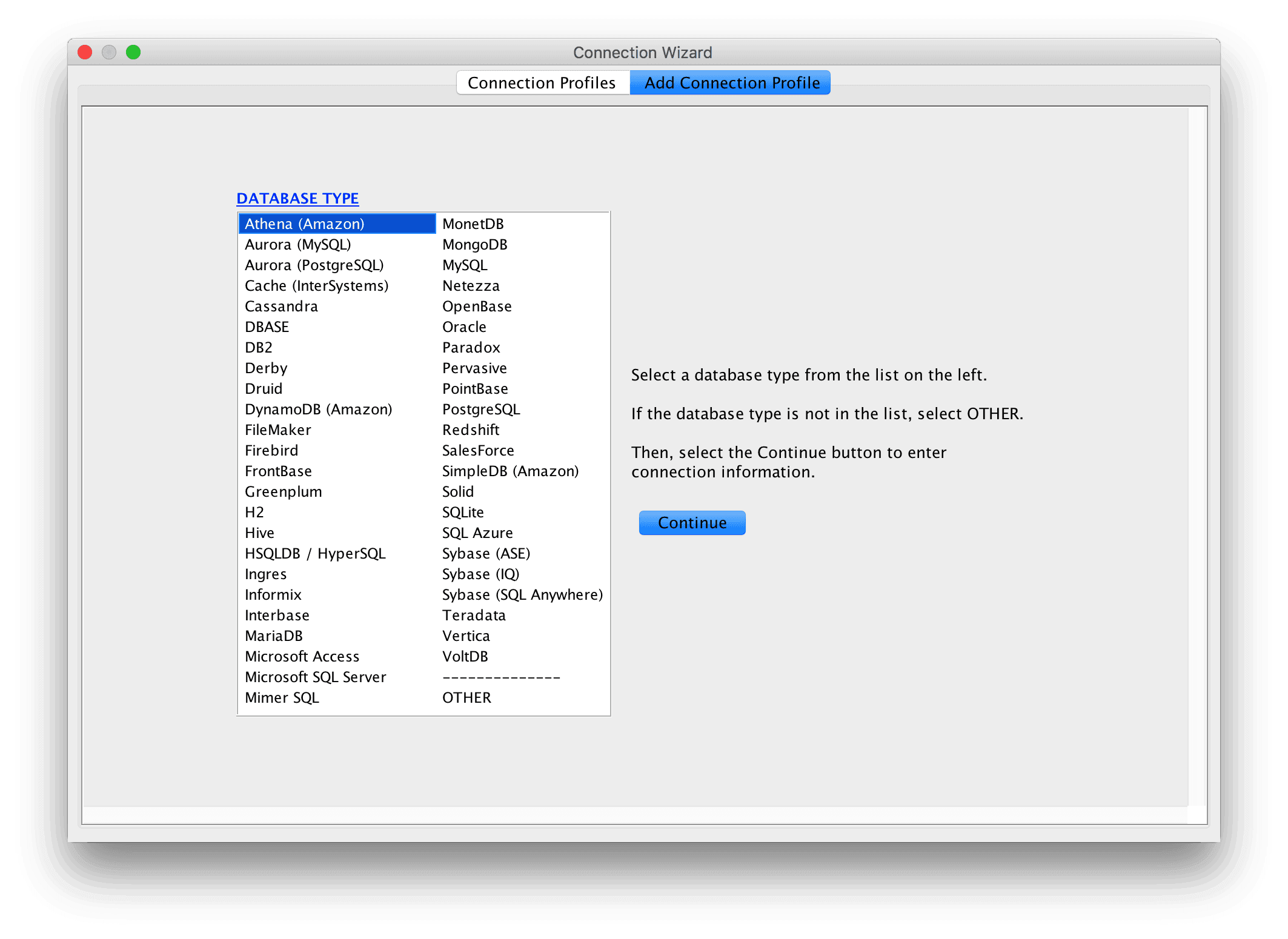Pick SQL Azure database type

pos(522,533)
